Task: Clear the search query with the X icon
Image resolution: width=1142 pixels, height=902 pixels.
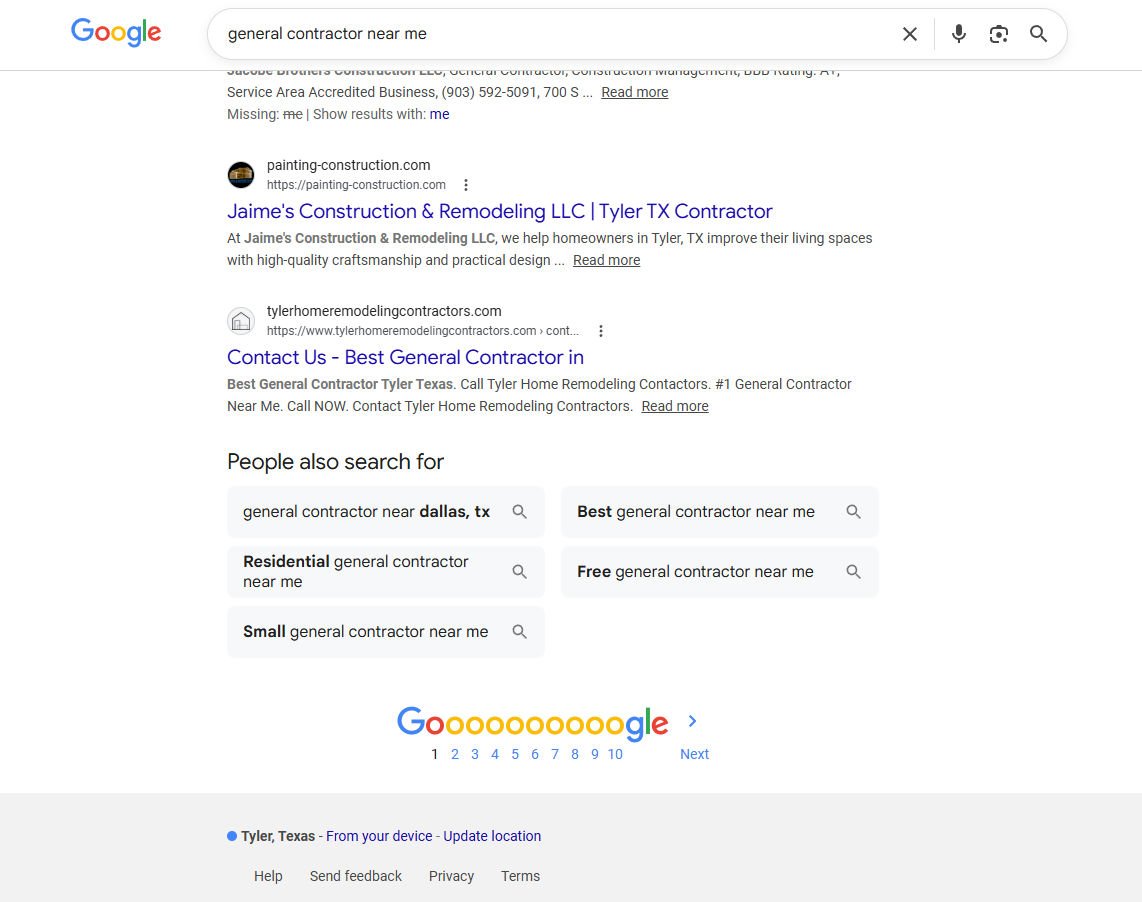Action: (909, 33)
